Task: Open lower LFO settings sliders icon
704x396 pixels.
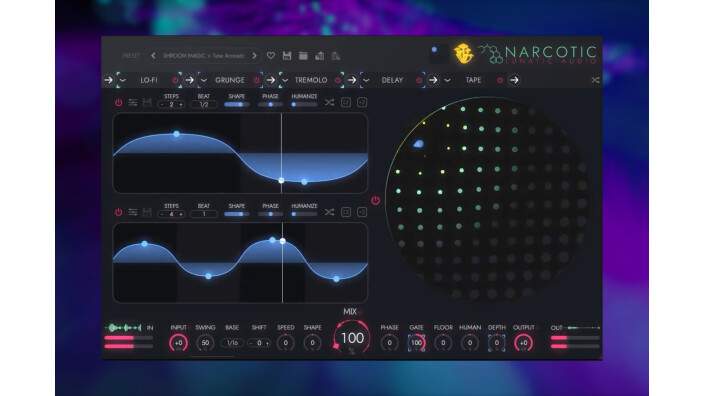Action: click(x=132, y=212)
